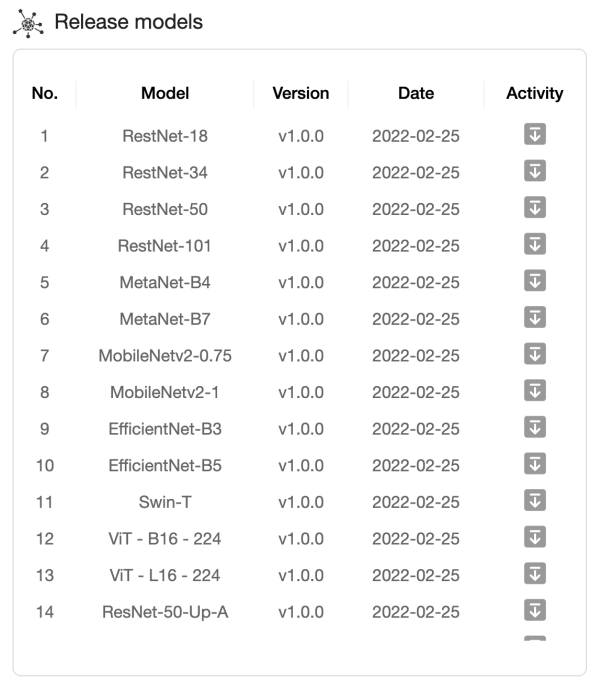Click the Version column header
590x681 pixels.
coord(301,93)
